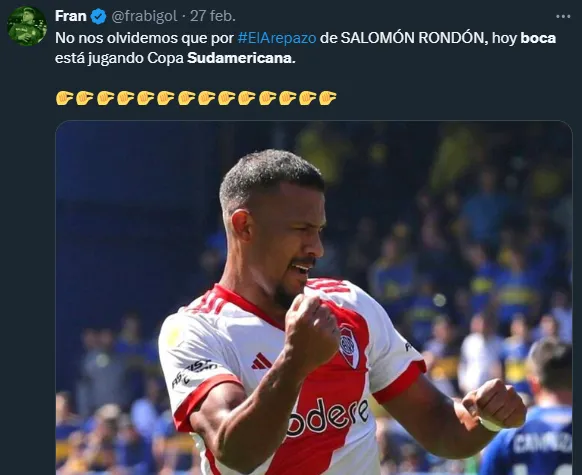Screen dimensions: 582x475
Task: Click the River Plate crest on the jersey
Action: tap(349, 347)
